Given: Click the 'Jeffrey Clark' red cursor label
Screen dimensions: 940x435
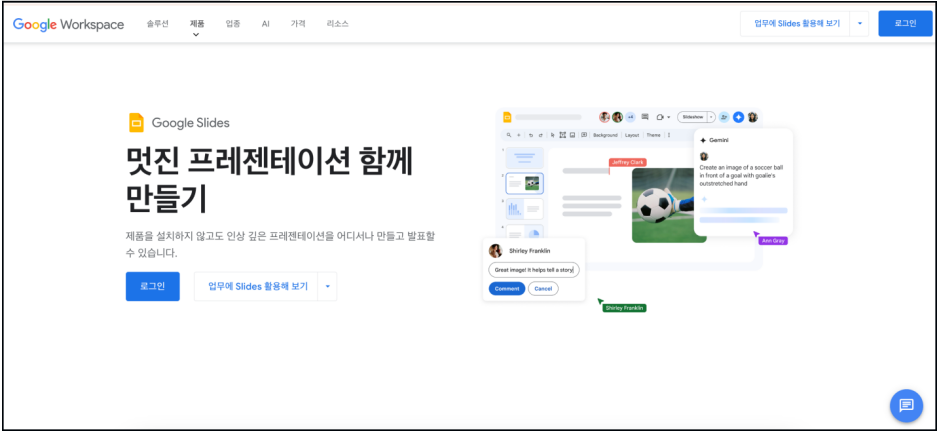Looking at the screenshot, I should pyautogui.click(x=628, y=162).
